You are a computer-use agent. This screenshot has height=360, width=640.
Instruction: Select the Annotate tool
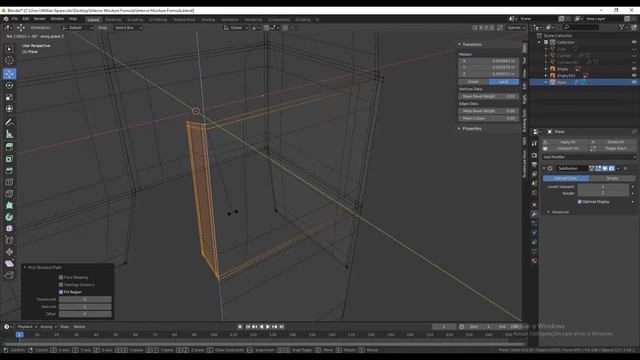(9, 122)
